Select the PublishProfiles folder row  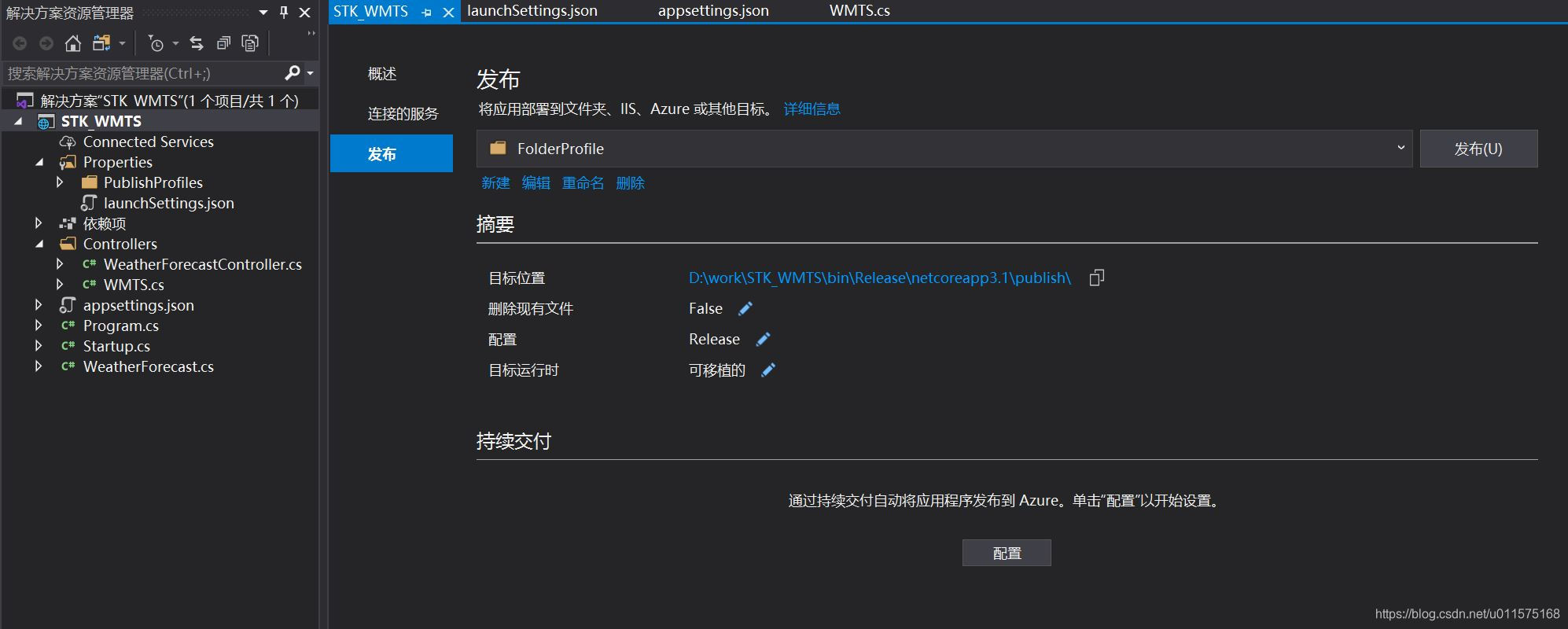tap(153, 182)
